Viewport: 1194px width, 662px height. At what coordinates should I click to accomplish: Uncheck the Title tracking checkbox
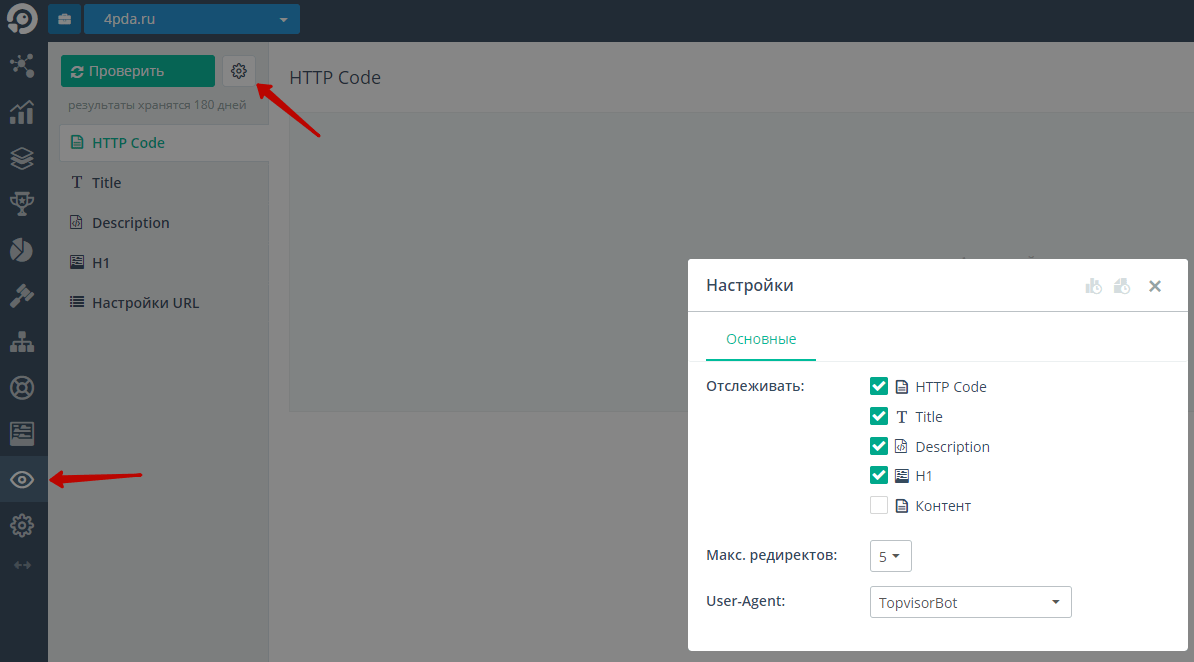point(879,416)
